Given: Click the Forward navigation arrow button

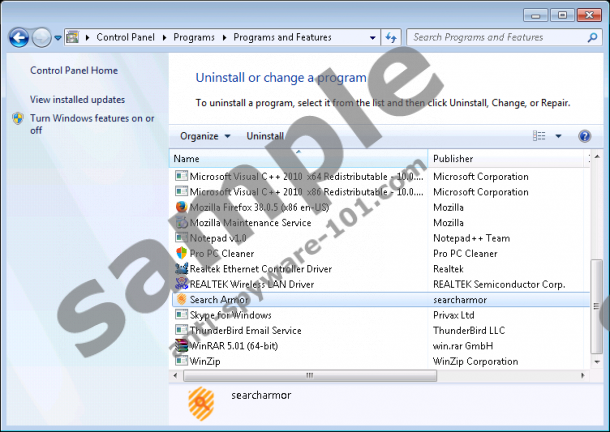Looking at the screenshot, I should tap(41, 38).
